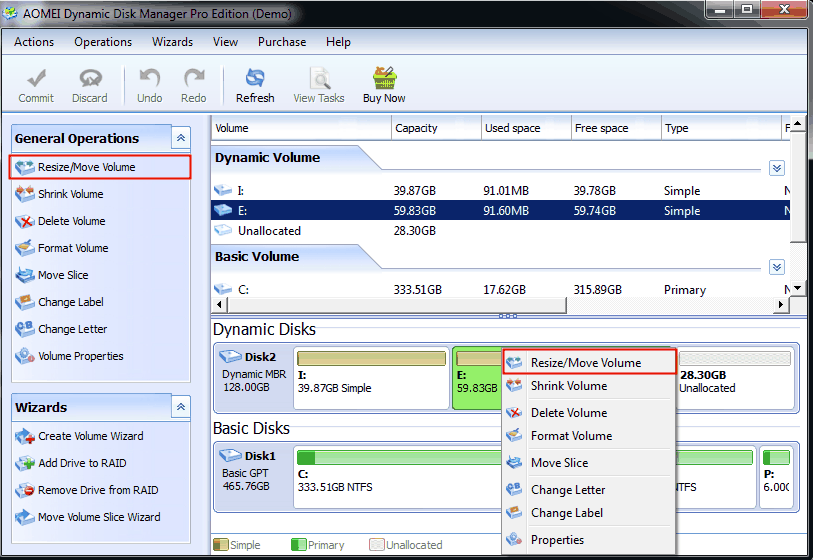Click the Undo arrow icon
This screenshot has height=560, width=813.
coord(149,78)
